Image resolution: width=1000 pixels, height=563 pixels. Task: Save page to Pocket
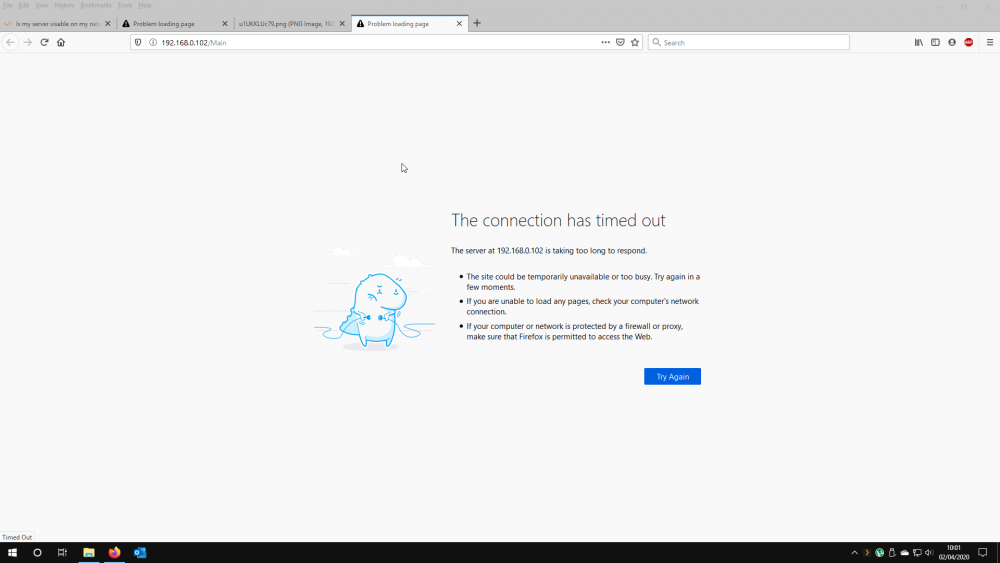pyautogui.click(x=620, y=43)
